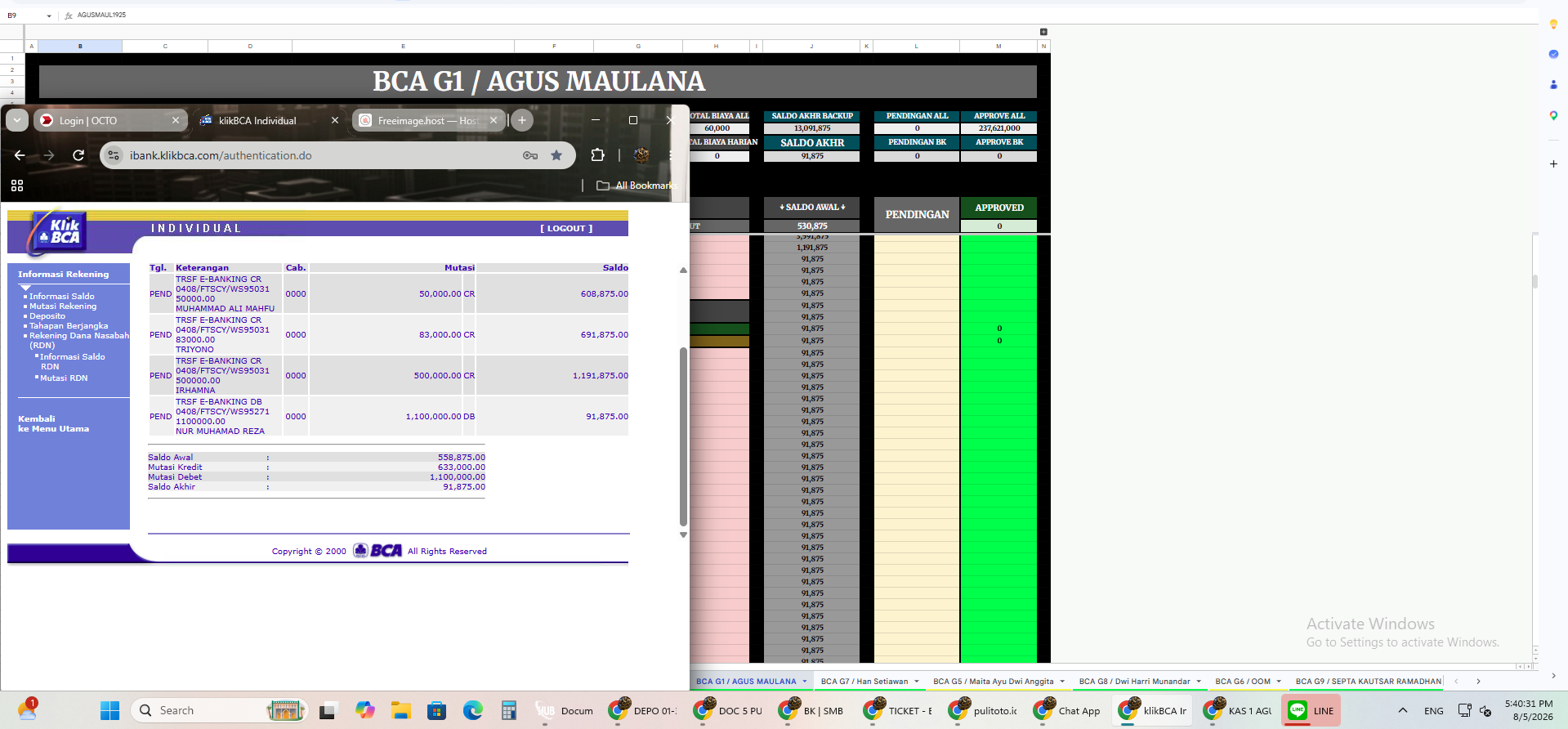Select the SALDO AKHR BACKUP value 13,091,875
The height and width of the screenshot is (729, 1568).
(x=812, y=128)
